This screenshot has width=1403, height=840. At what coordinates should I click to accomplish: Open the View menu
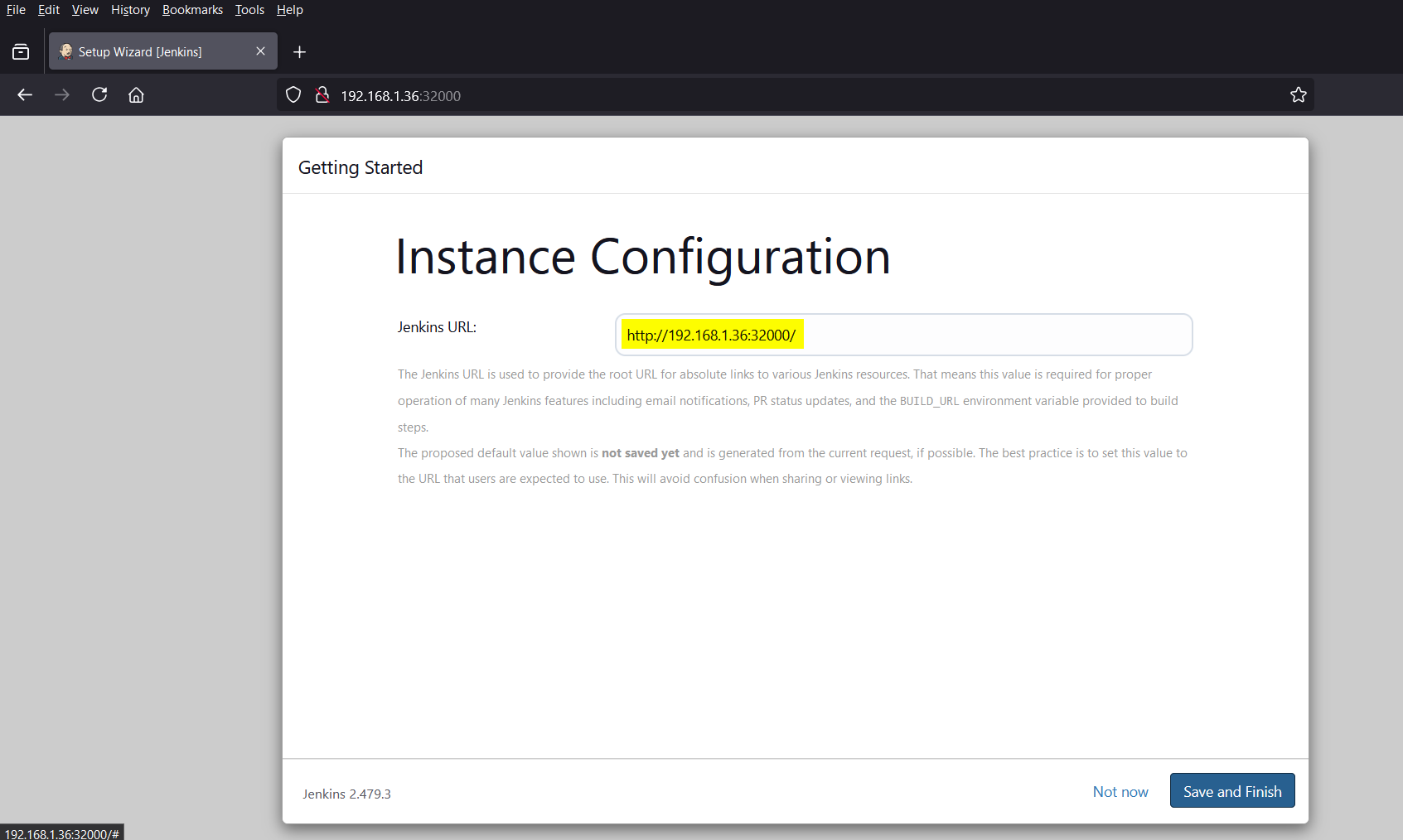tap(85, 10)
